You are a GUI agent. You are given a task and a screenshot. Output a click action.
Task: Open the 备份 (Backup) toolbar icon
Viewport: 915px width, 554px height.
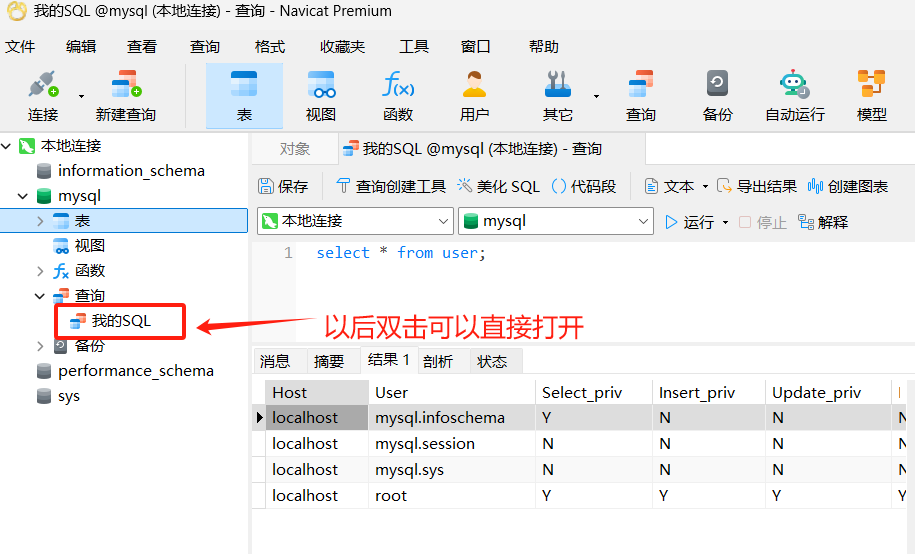pyautogui.click(x=717, y=83)
